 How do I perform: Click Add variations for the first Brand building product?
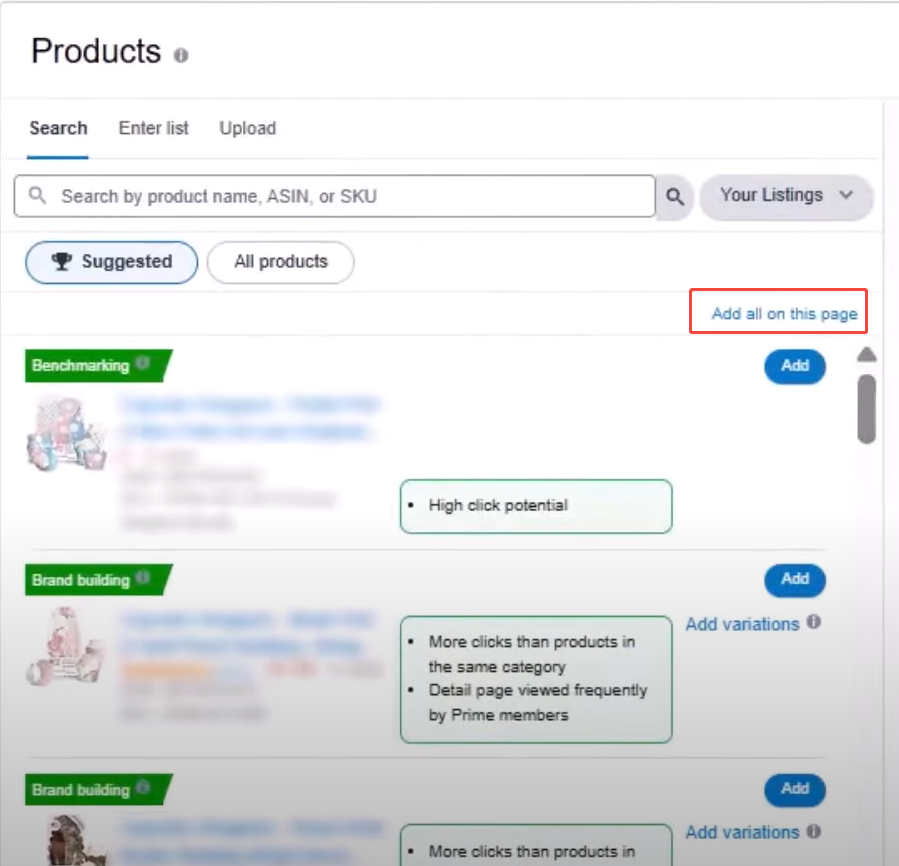coord(742,624)
